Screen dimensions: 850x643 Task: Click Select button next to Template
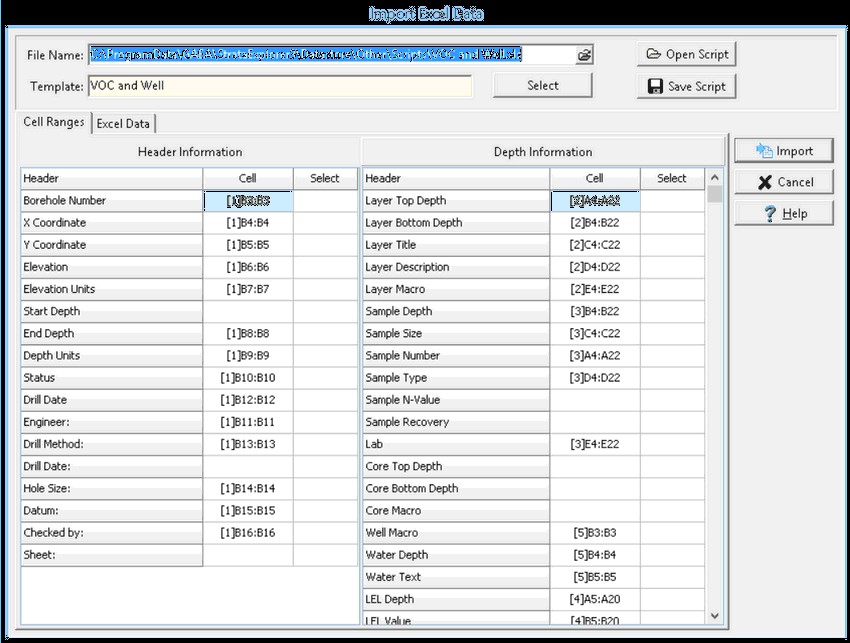(542, 86)
